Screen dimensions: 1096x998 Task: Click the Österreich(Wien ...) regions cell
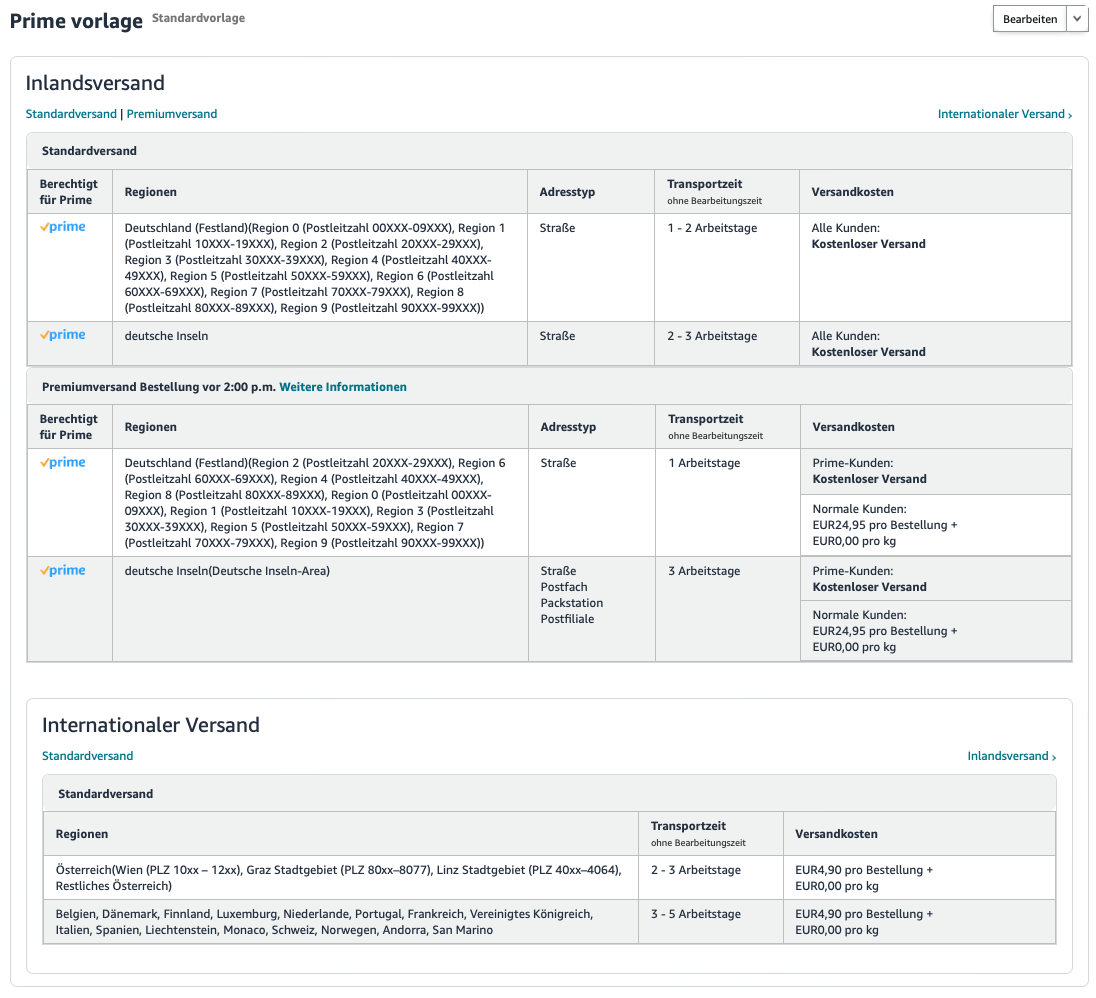click(341, 878)
